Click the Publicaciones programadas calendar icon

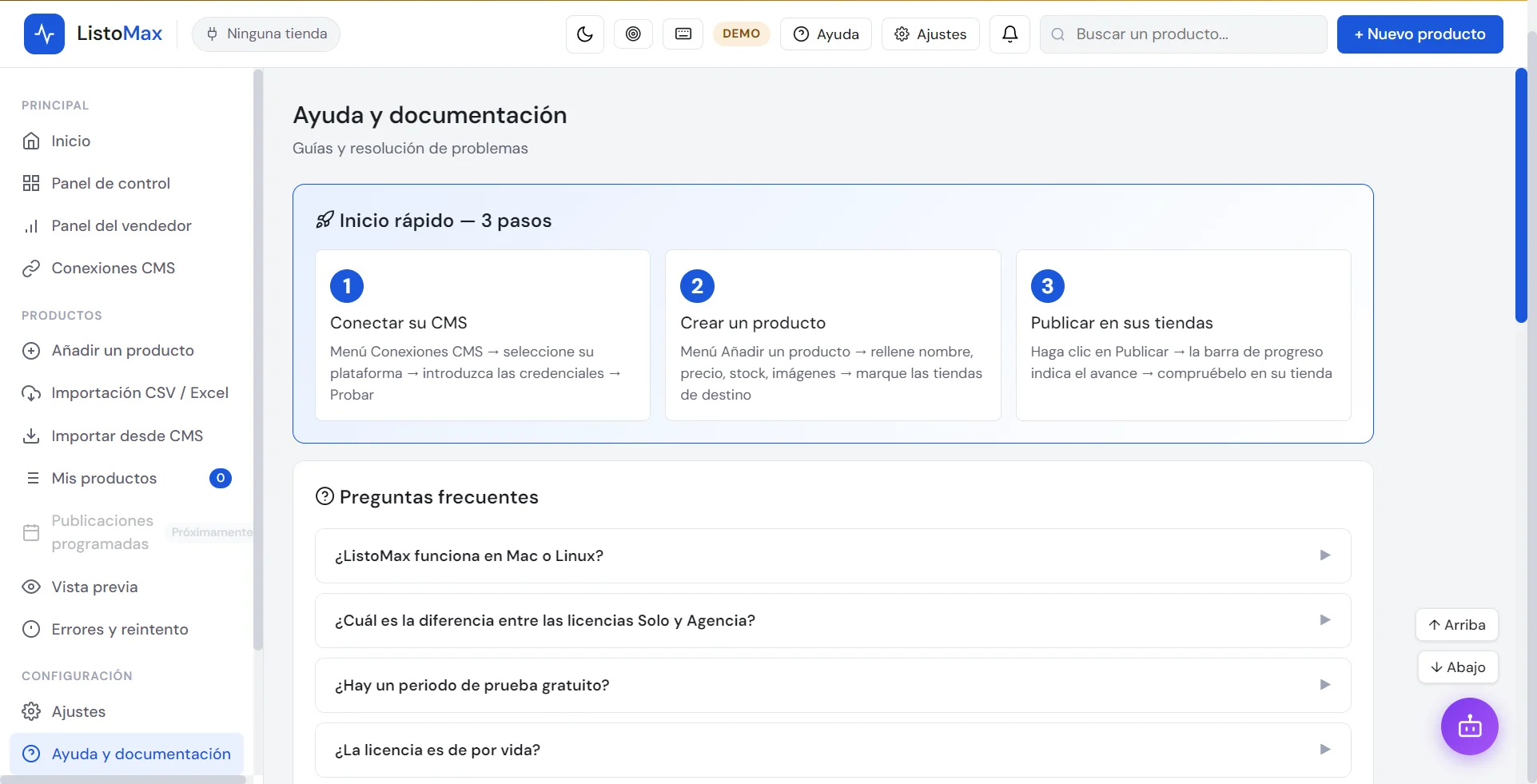31,532
